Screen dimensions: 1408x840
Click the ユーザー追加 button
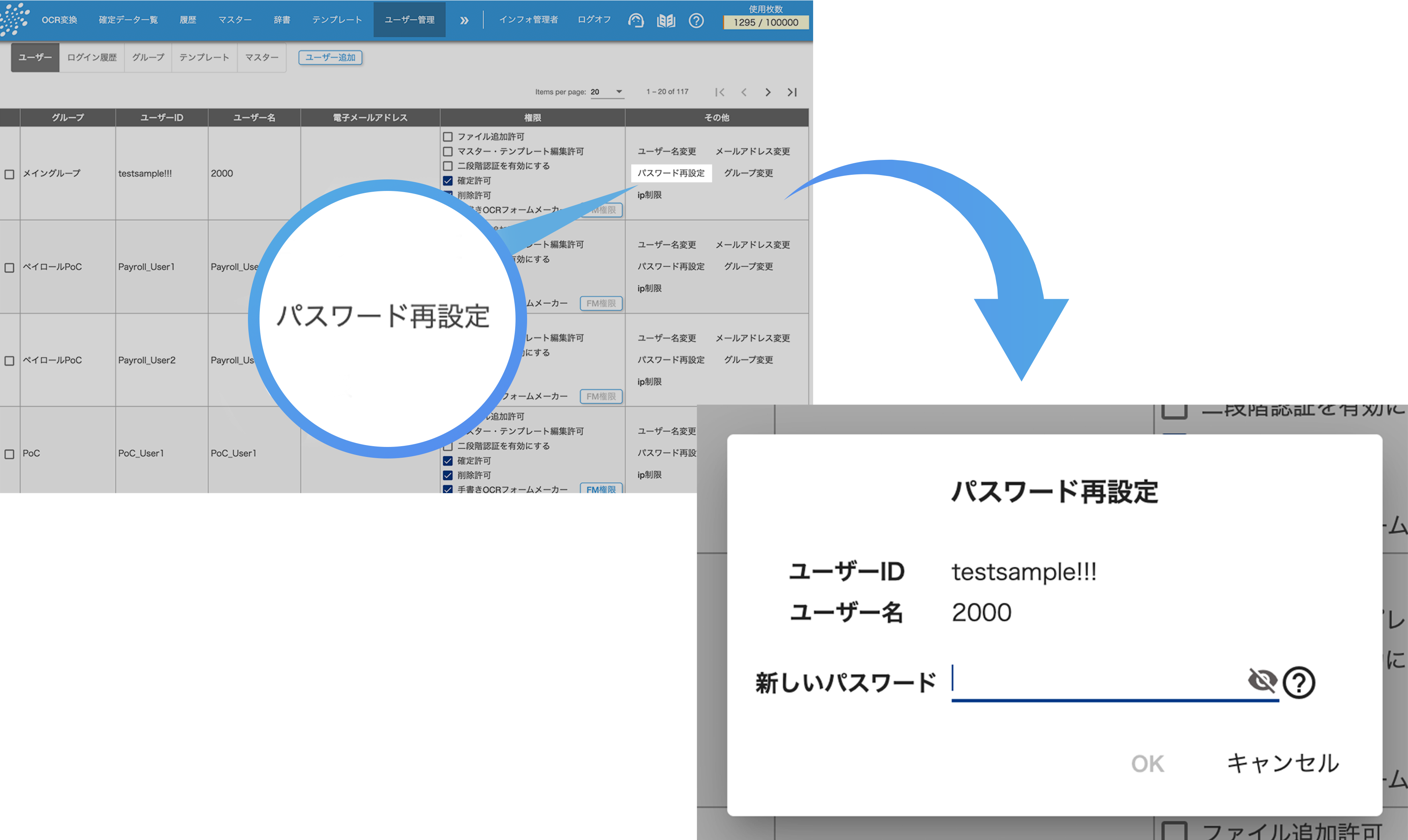point(330,57)
